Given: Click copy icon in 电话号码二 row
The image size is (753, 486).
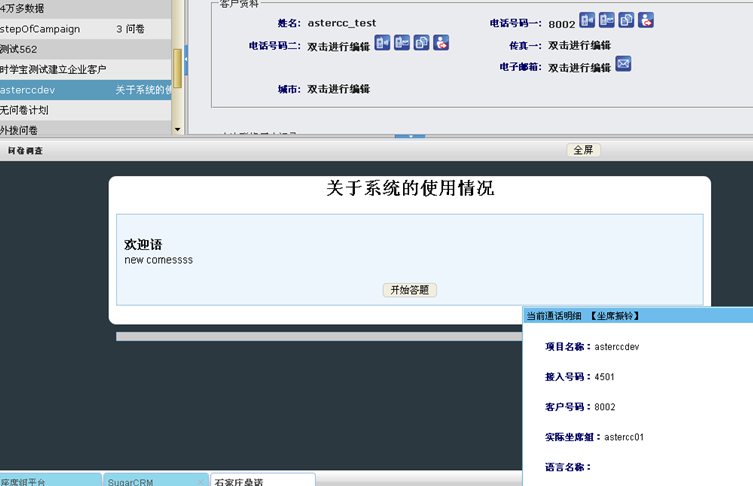Looking at the screenshot, I should click(x=421, y=42).
